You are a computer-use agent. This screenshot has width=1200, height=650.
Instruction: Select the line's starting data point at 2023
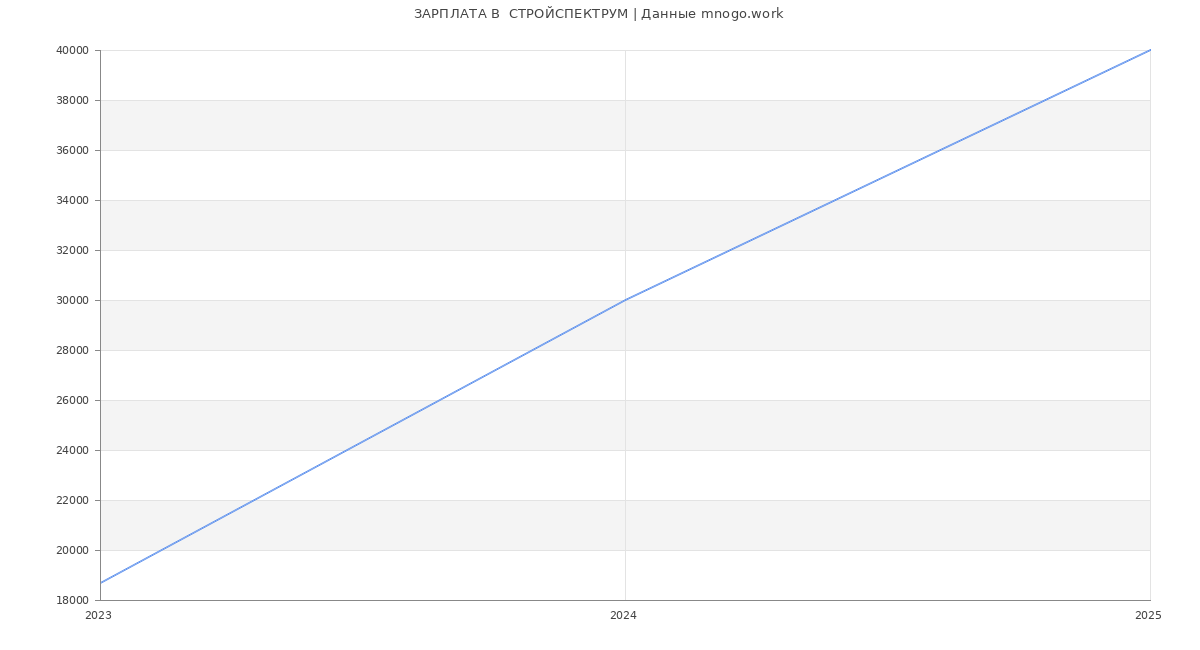pyautogui.click(x=101, y=583)
